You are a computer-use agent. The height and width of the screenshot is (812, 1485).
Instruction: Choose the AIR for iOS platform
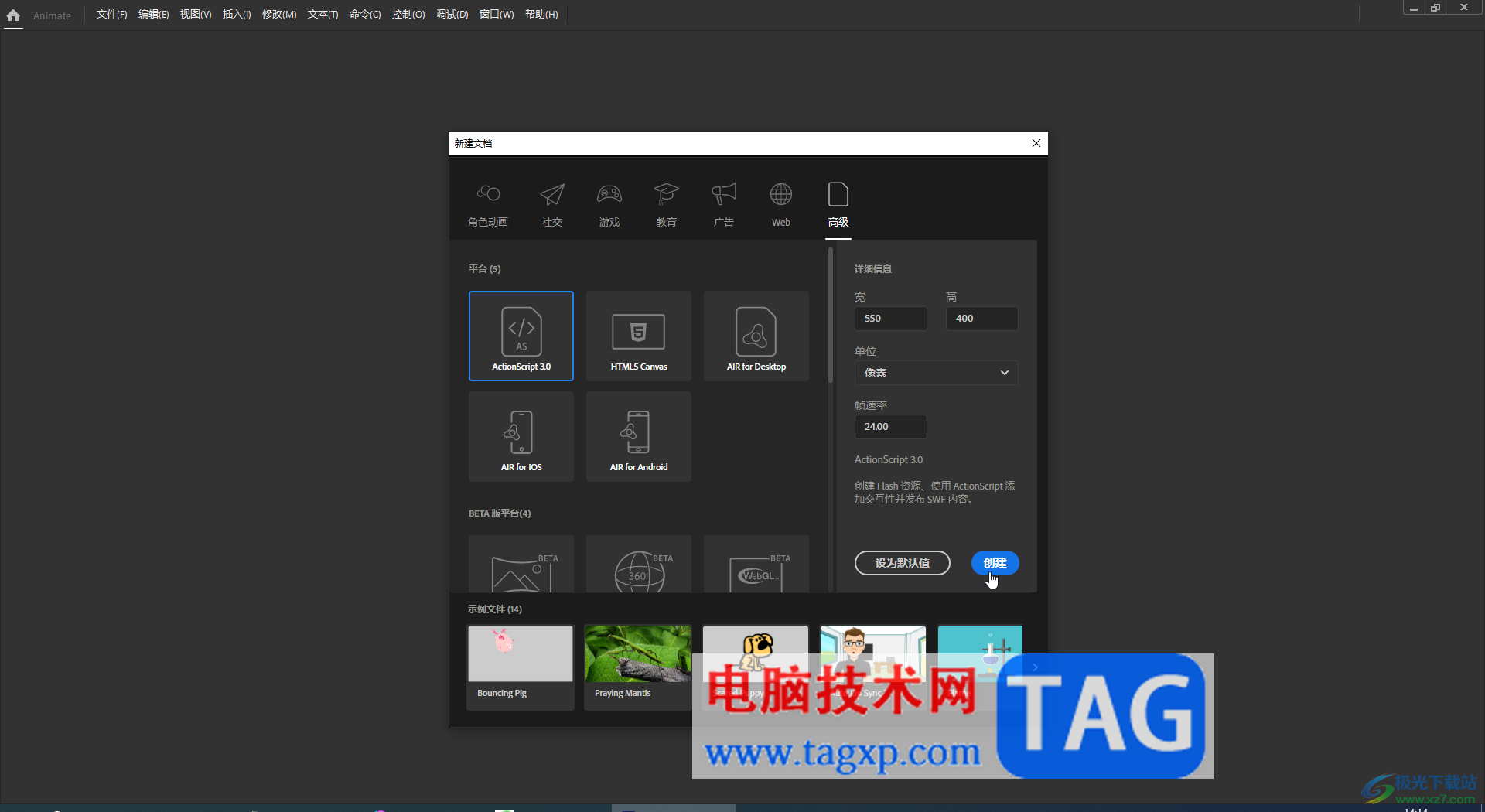pyautogui.click(x=521, y=436)
